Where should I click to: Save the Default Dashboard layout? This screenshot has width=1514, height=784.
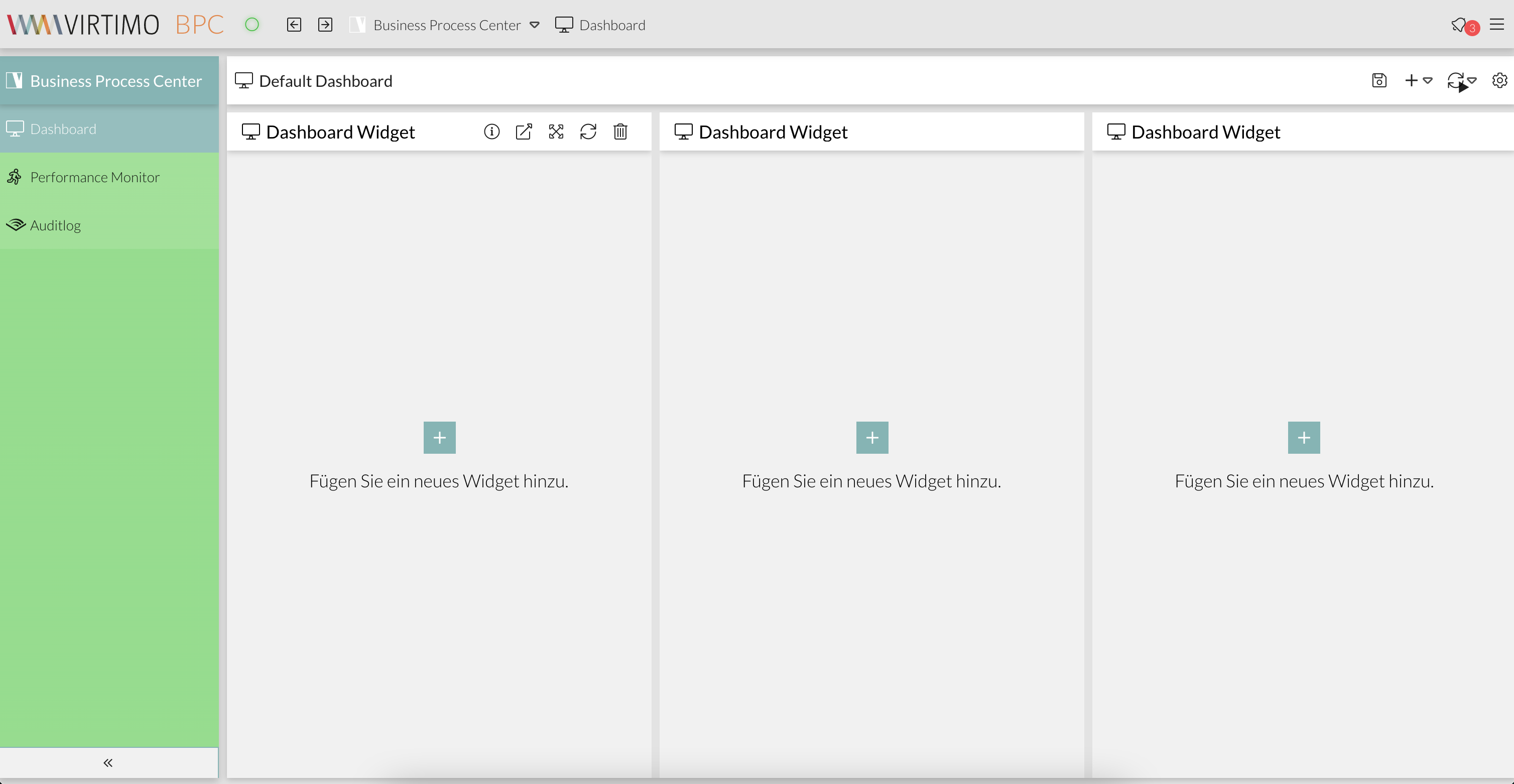coord(1379,80)
